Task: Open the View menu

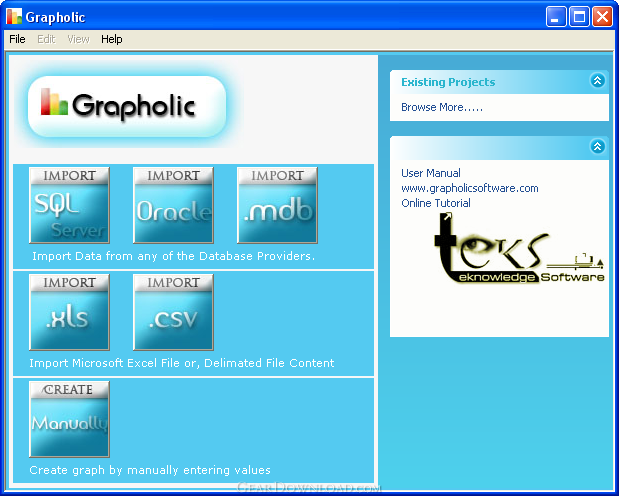Action: [78, 39]
